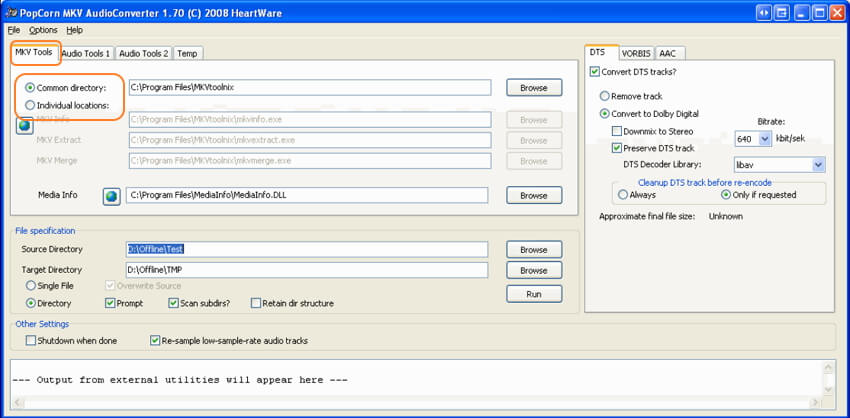Image resolution: width=850 pixels, height=418 pixels.
Task: Click the Source Directory input field
Action: click(x=307, y=249)
